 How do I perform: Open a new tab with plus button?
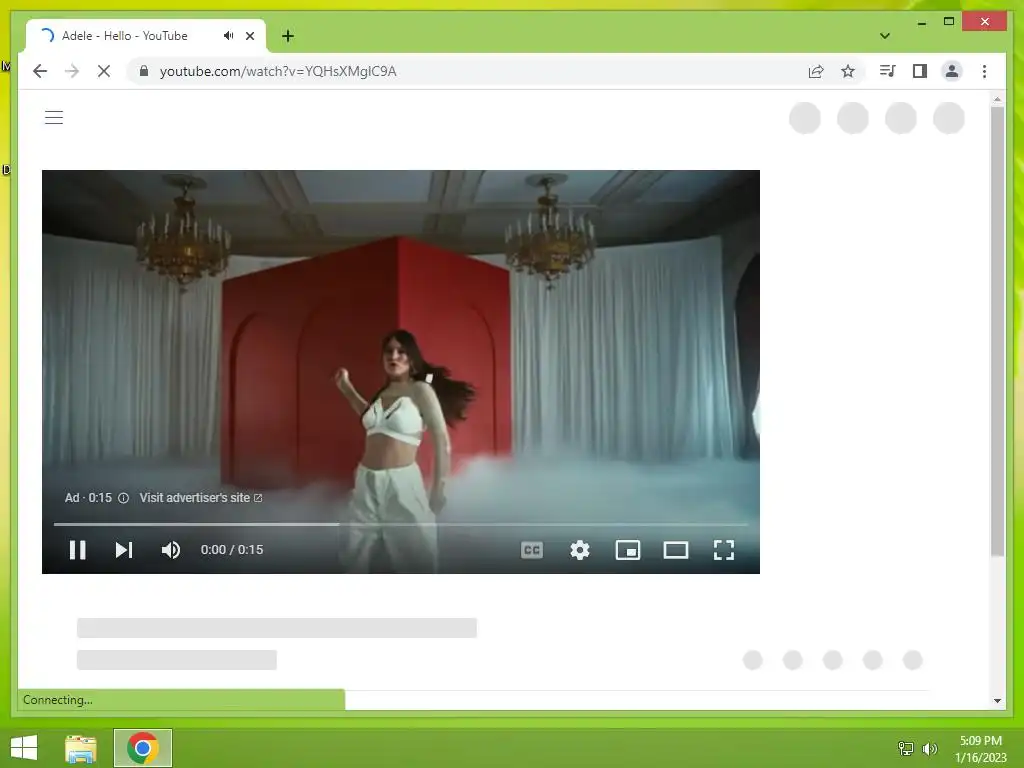pyautogui.click(x=288, y=36)
